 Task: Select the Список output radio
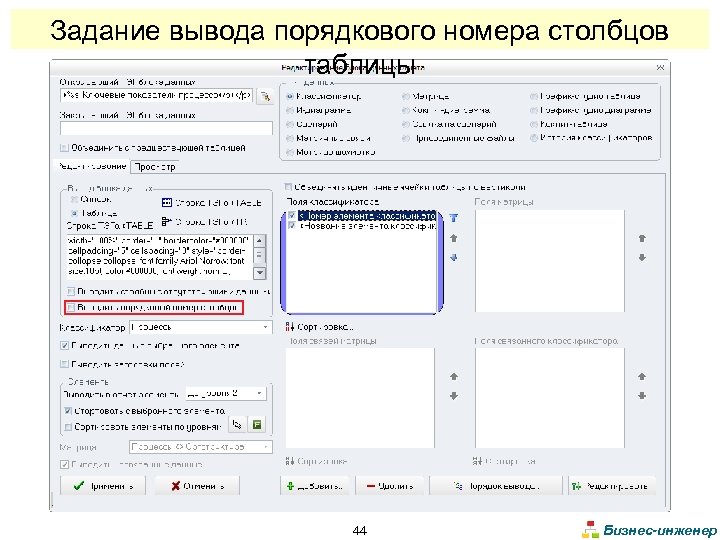click(74, 199)
